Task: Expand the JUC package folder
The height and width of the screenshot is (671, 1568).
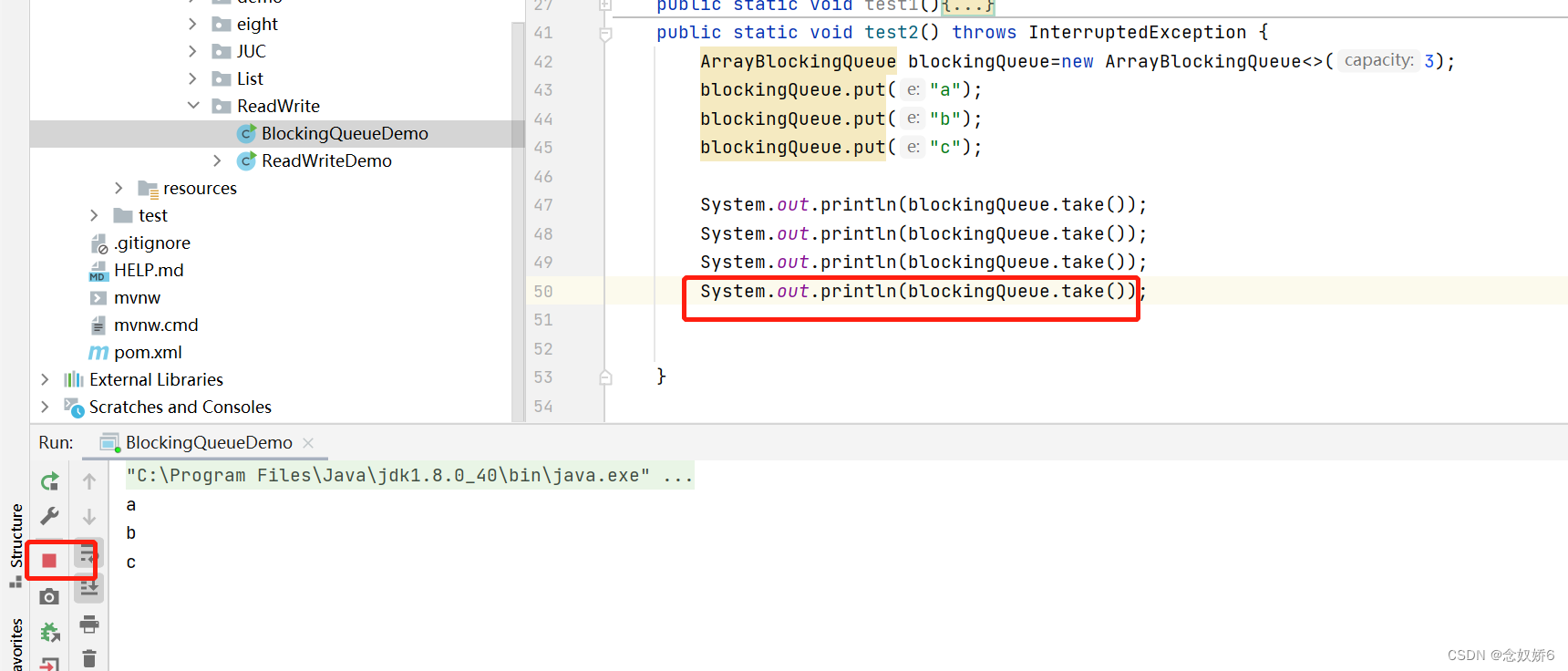Action: coord(192,51)
